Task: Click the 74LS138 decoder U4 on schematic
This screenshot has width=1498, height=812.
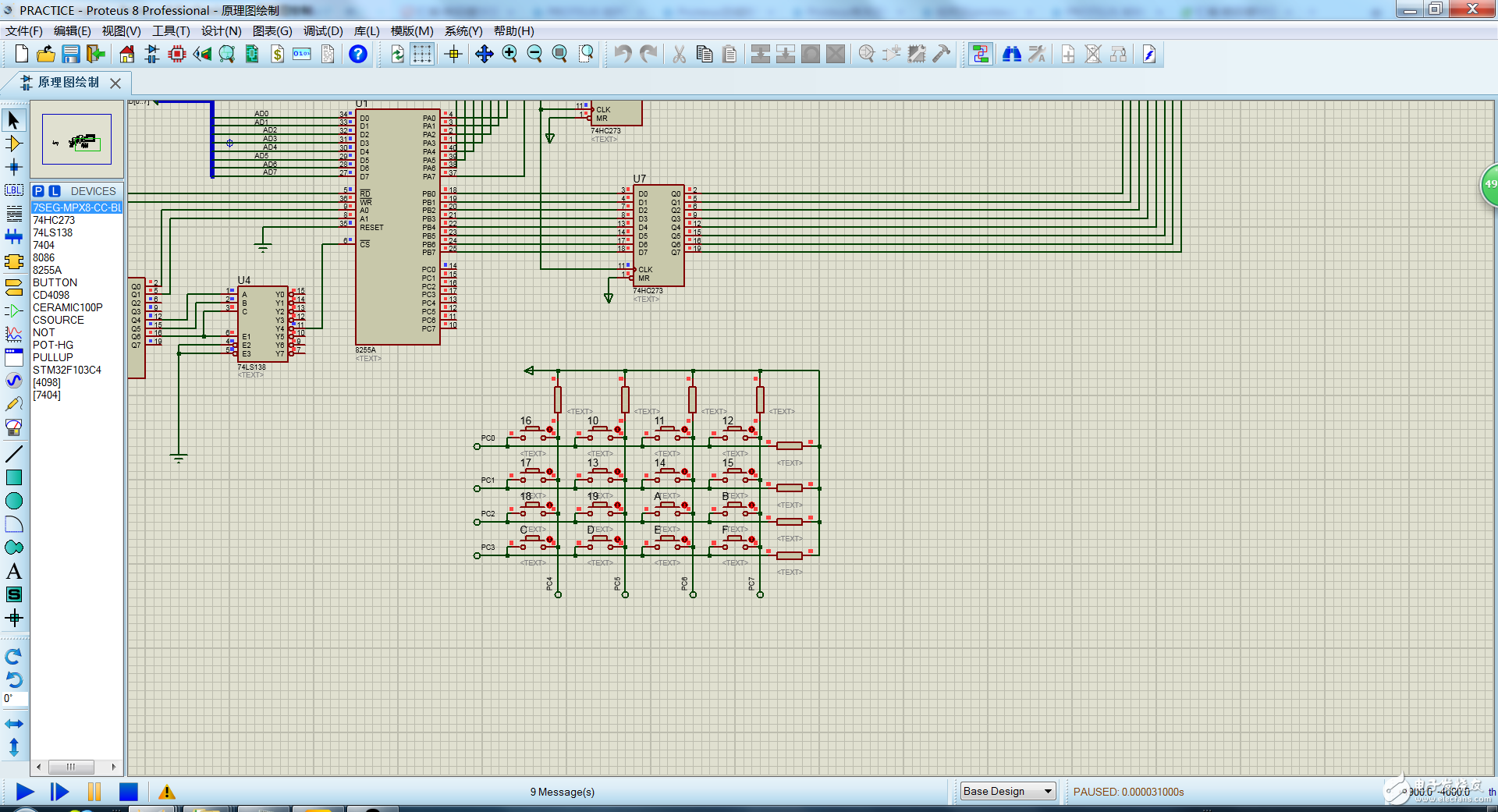Action: pyautogui.click(x=263, y=324)
